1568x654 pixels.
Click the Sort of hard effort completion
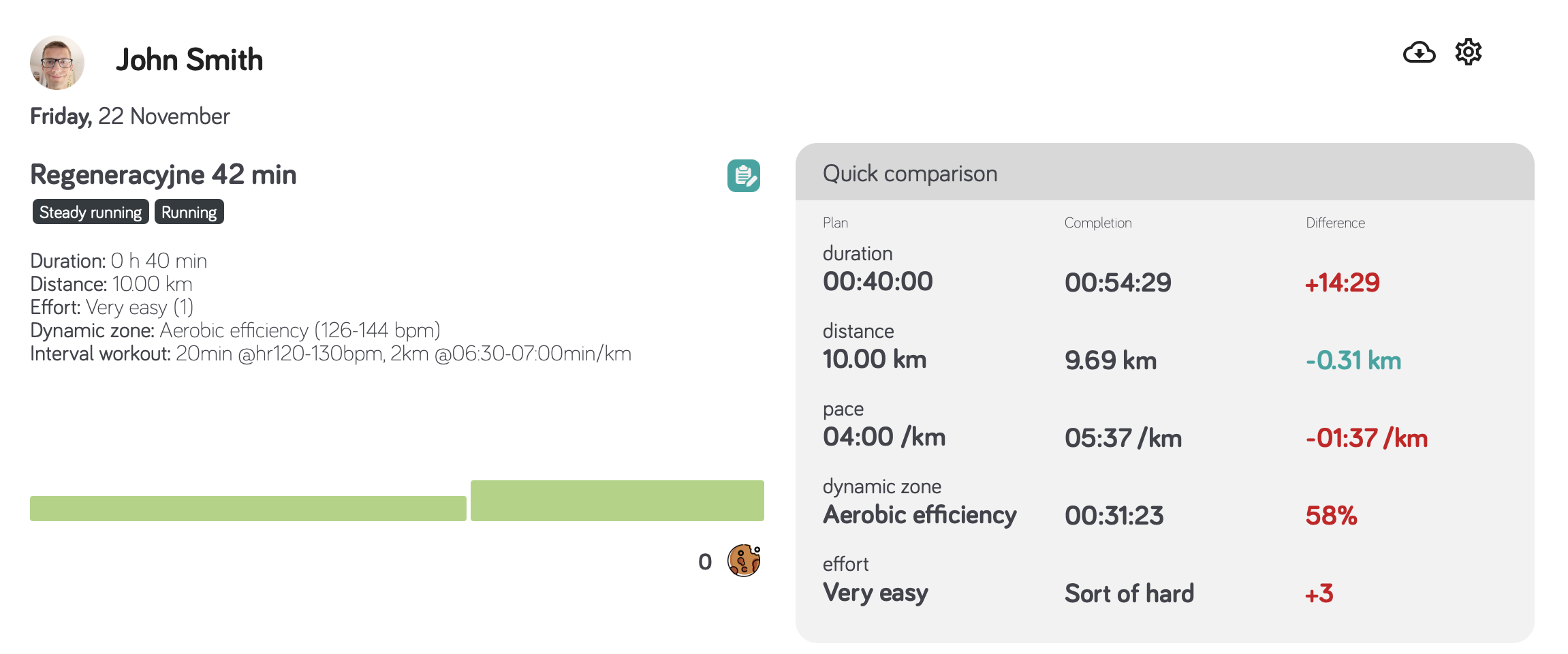(1129, 593)
